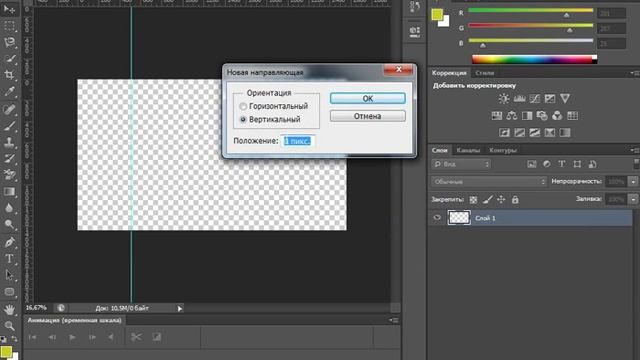Add a Black & White adjustment
640x360 pixels.
(x=527, y=116)
